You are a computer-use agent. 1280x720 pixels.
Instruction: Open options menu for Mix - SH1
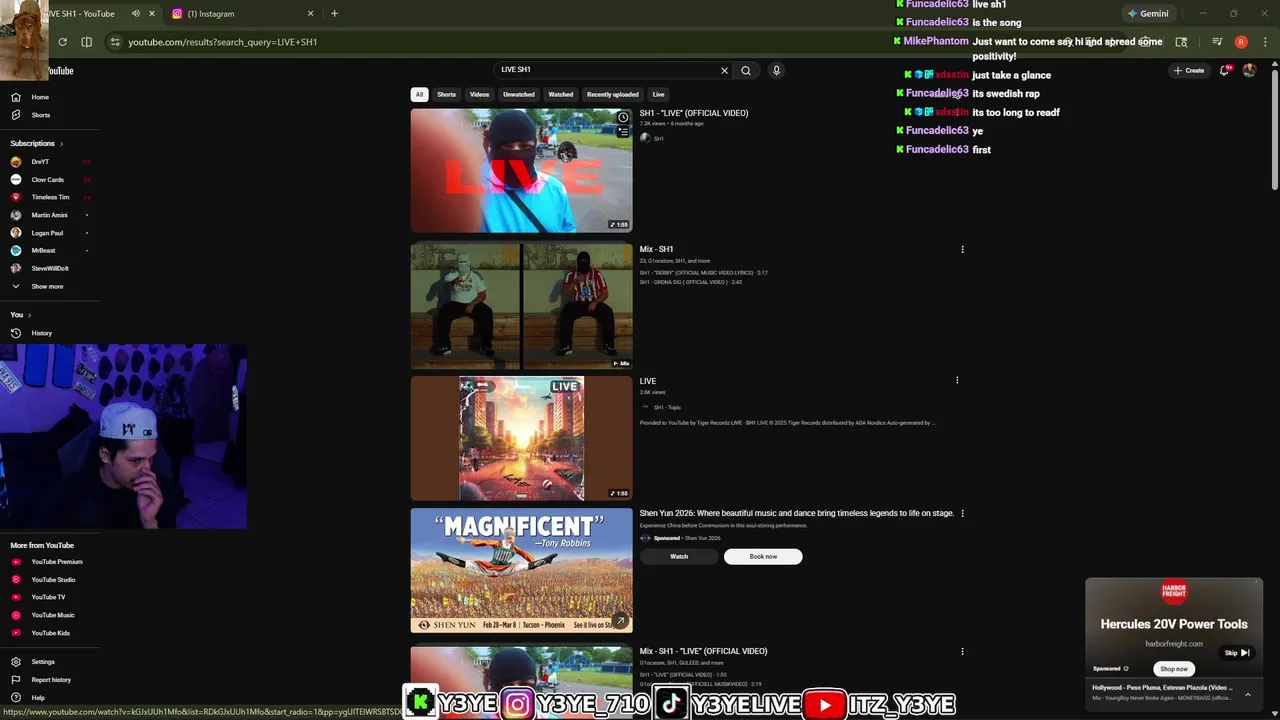coord(962,249)
